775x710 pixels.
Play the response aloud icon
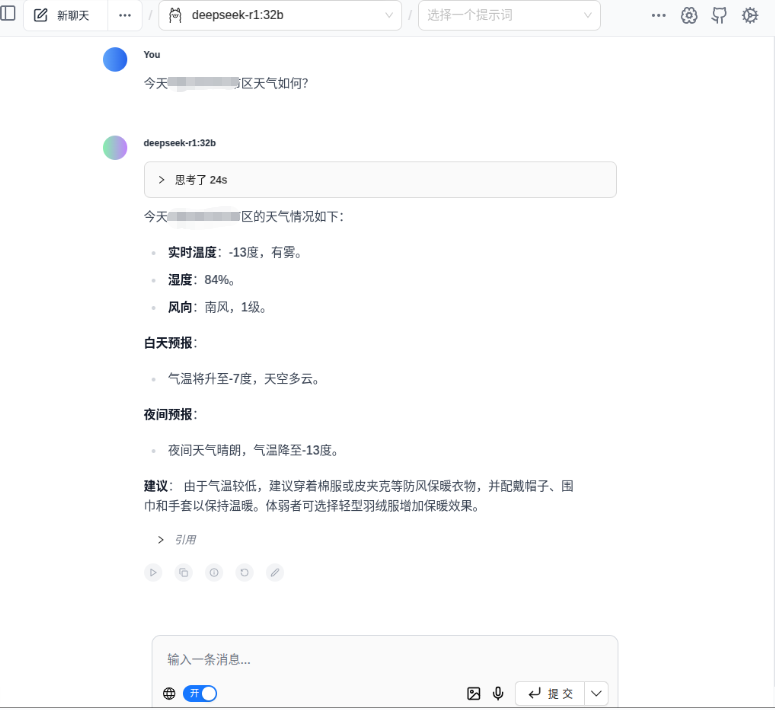pos(153,573)
